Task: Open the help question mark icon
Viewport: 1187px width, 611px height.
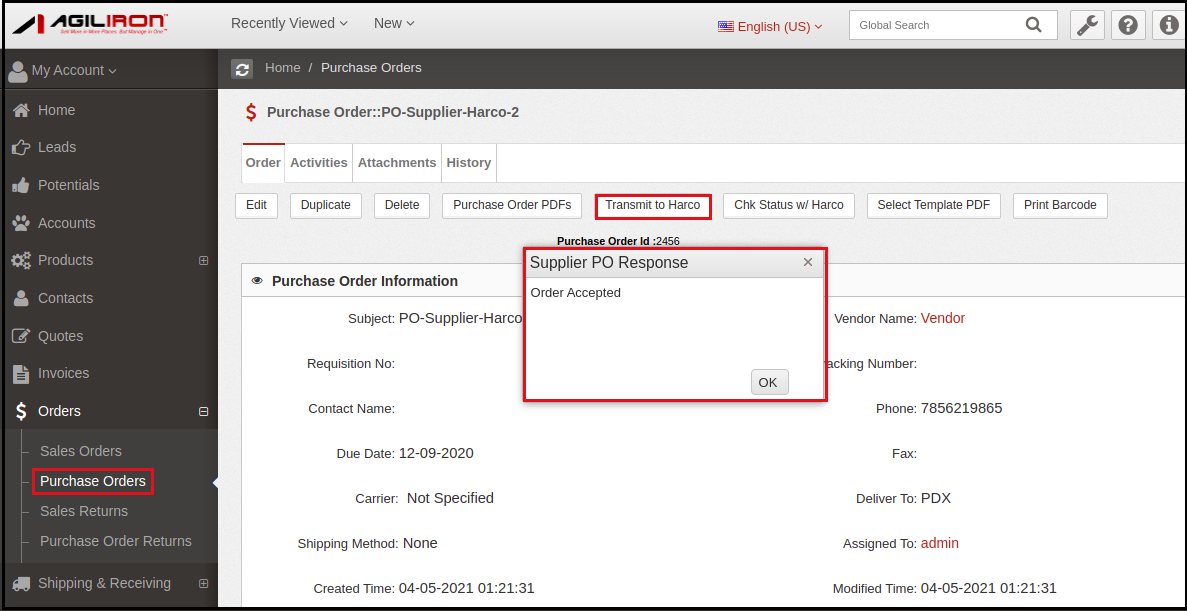Action: (x=1128, y=25)
